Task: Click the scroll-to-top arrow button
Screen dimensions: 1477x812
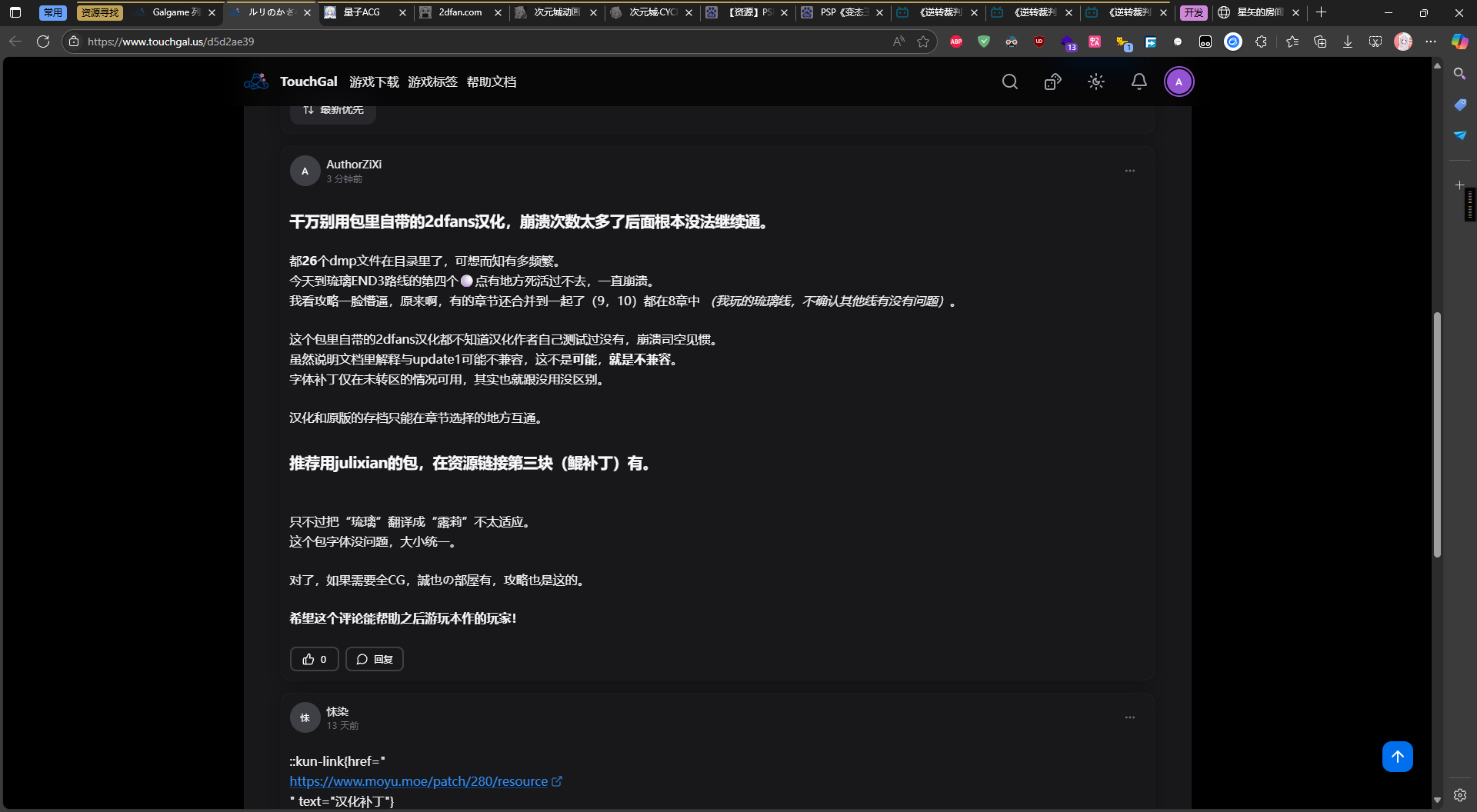Action: pyautogui.click(x=1397, y=756)
